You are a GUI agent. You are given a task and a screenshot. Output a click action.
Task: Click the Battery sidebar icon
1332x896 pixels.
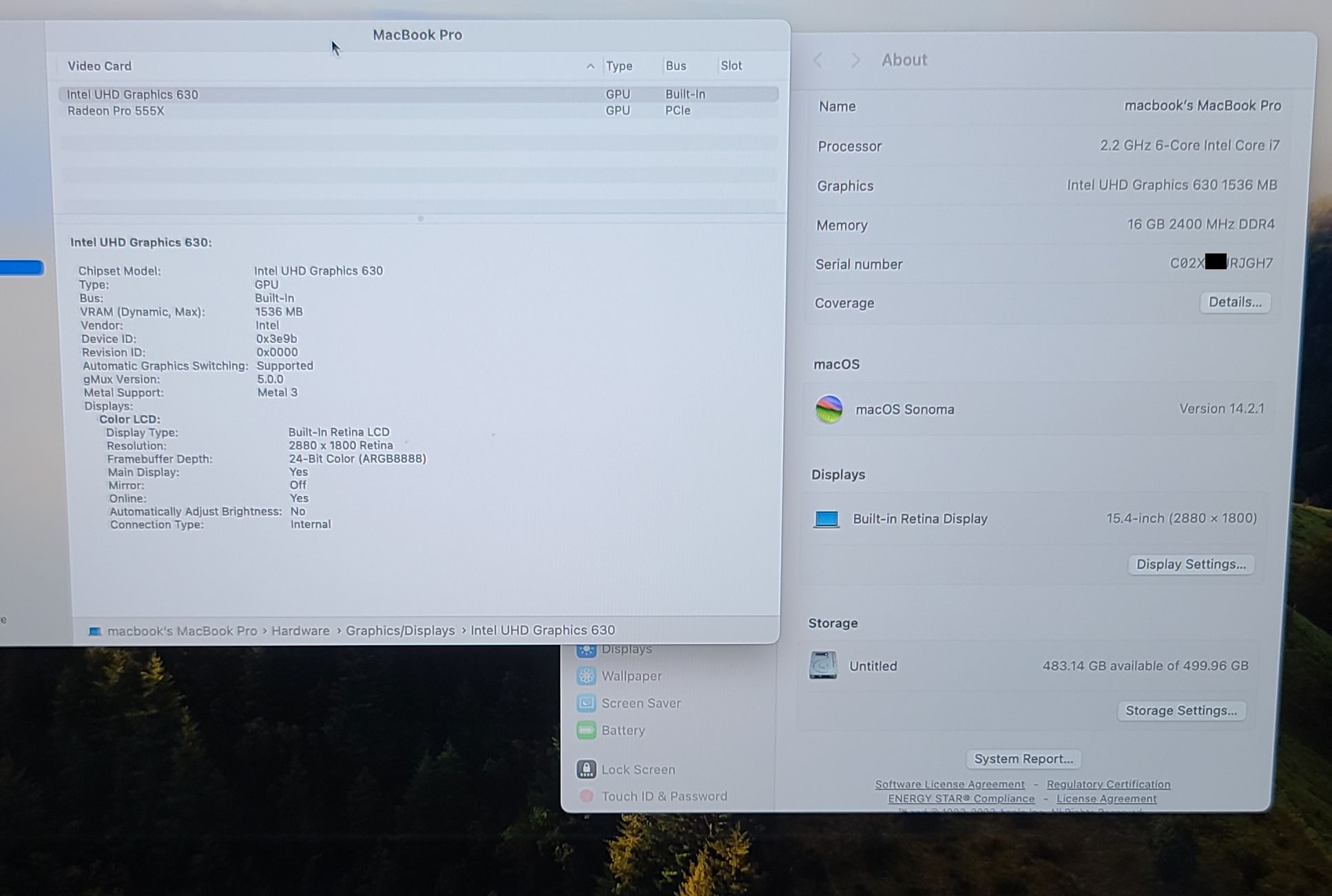click(586, 730)
